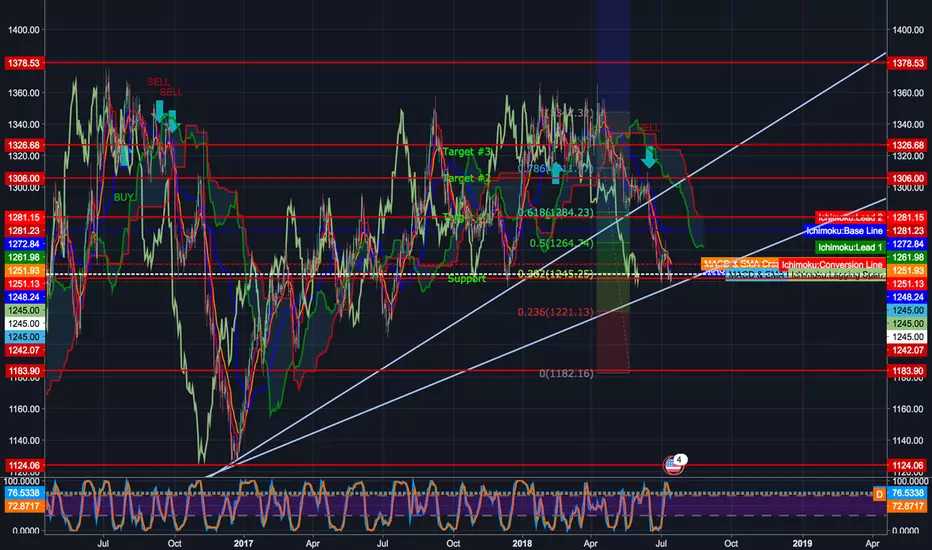Click the BUY annotation text
The height and width of the screenshot is (550, 932).
coord(124,197)
